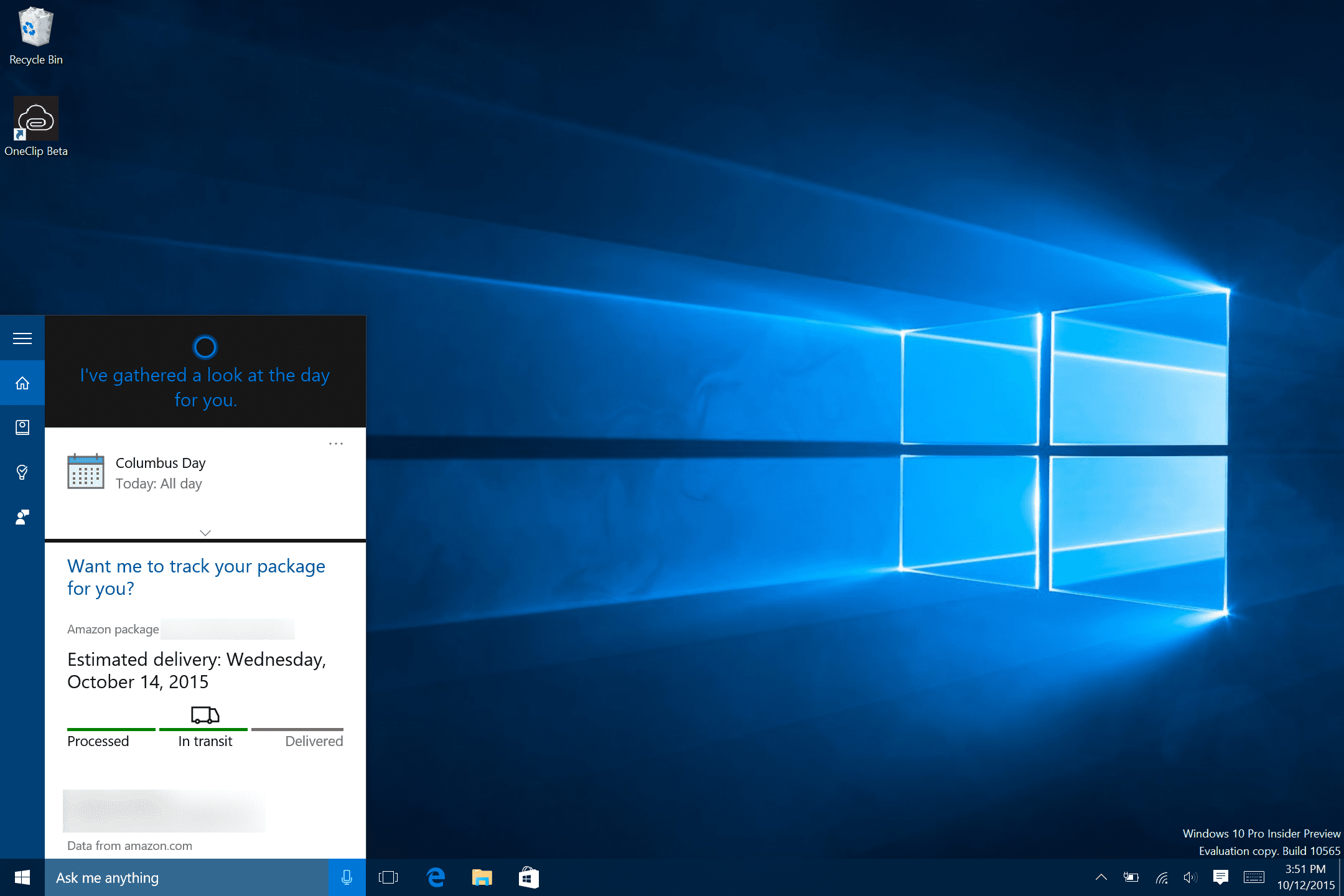Open the calendar card three-dots menu
The width and height of the screenshot is (1344, 896).
336,444
